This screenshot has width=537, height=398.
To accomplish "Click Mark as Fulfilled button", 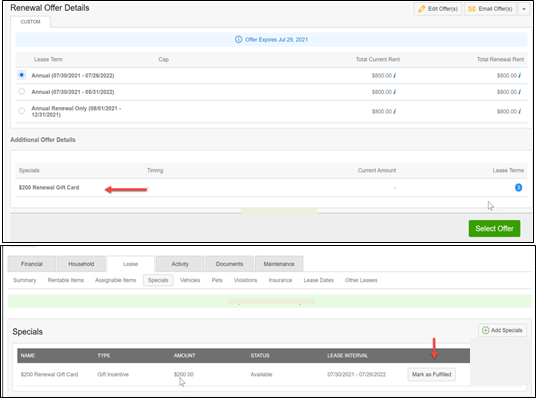I will pyautogui.click(x=432, y=374).
